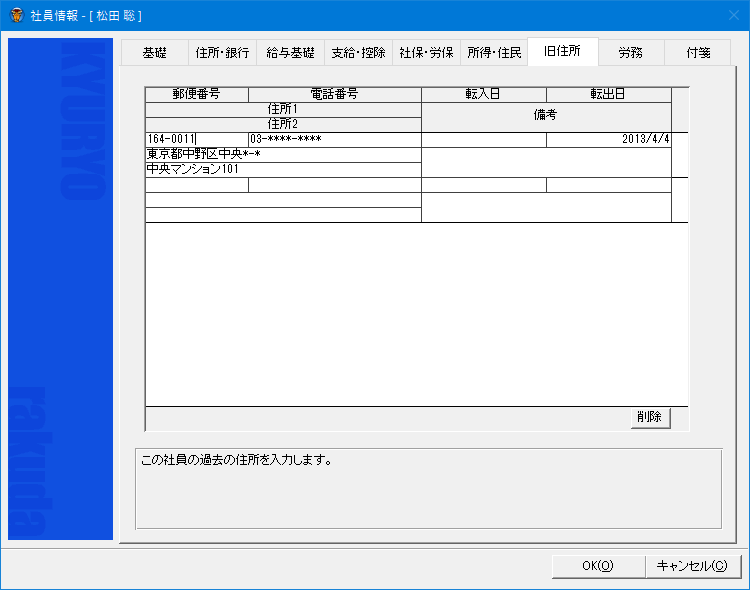Click the 郵便番号 column header
The height and width of the screenshot is (590, 750).
pyautogui.click(x=197, y=94)
